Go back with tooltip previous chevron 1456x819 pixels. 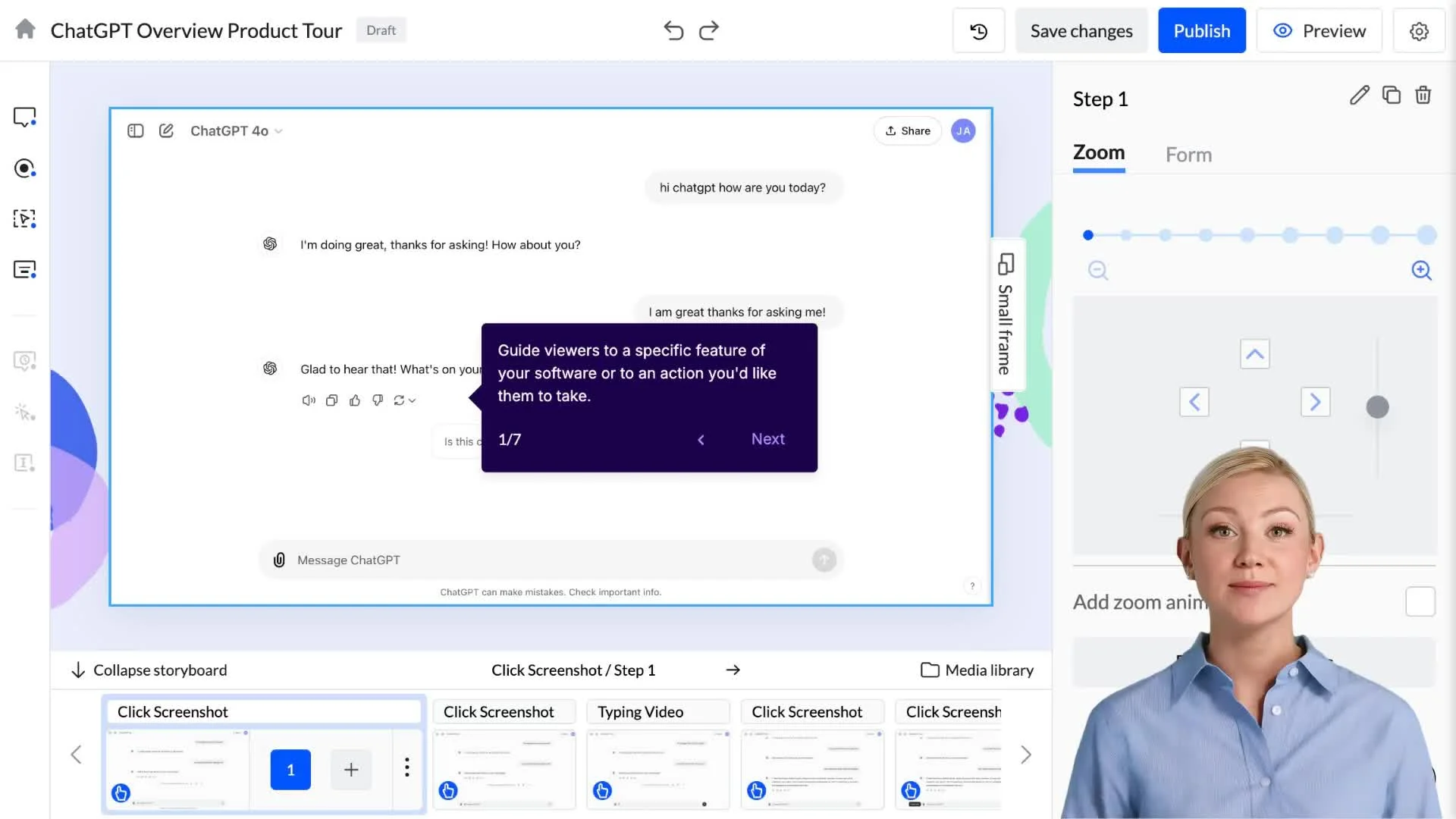pos(701,440)
